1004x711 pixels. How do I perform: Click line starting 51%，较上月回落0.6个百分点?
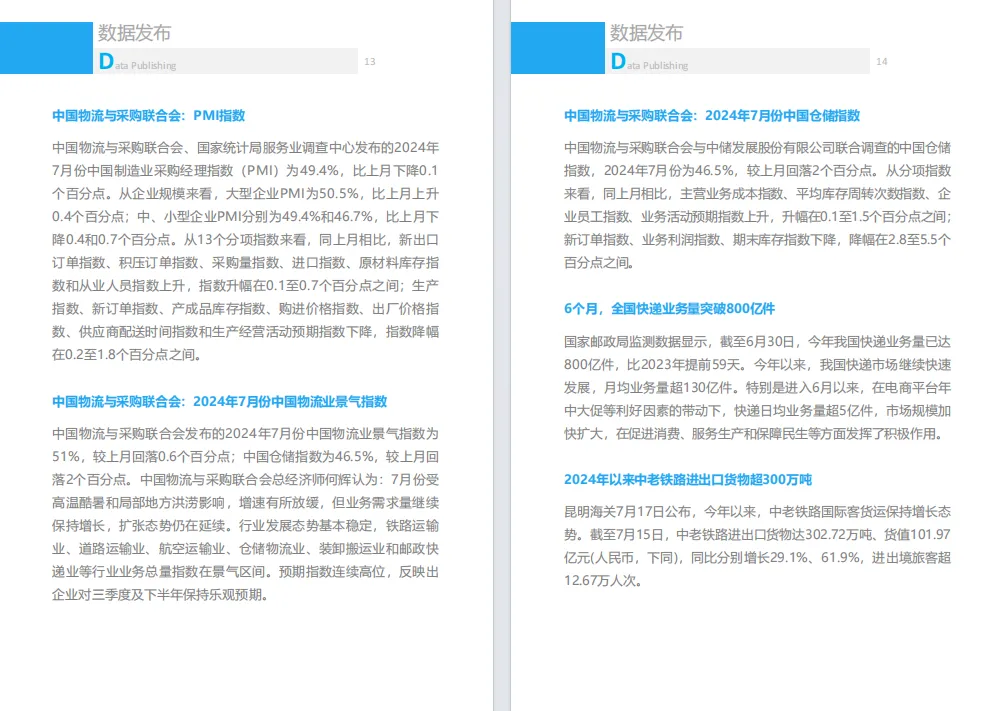[245, 457]
